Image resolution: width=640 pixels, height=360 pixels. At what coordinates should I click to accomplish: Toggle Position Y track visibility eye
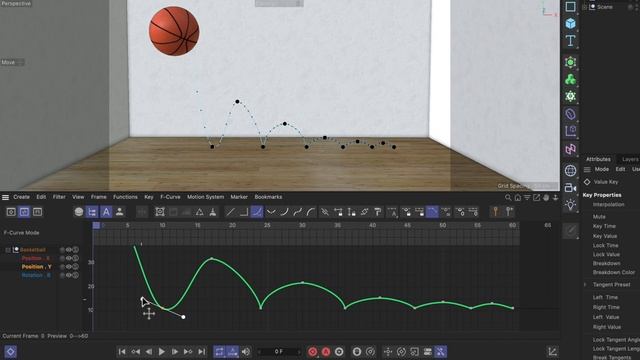point(69,267)
